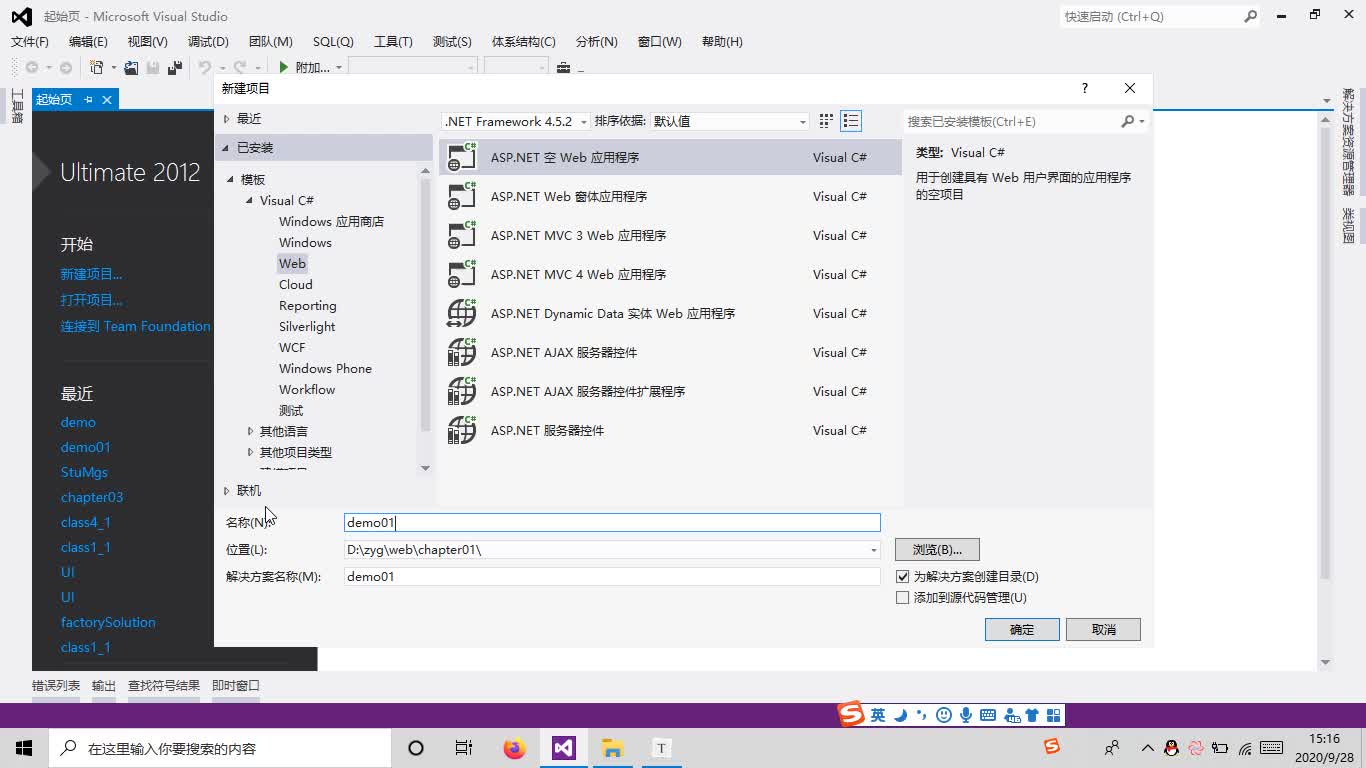Click the search magnifier in template search box

point(1128,121)
